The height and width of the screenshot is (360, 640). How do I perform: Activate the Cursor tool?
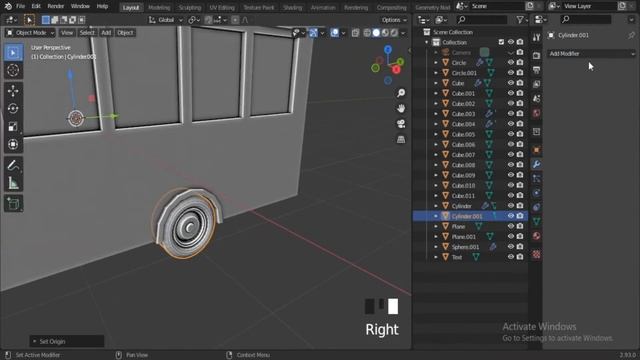point(13,70)
